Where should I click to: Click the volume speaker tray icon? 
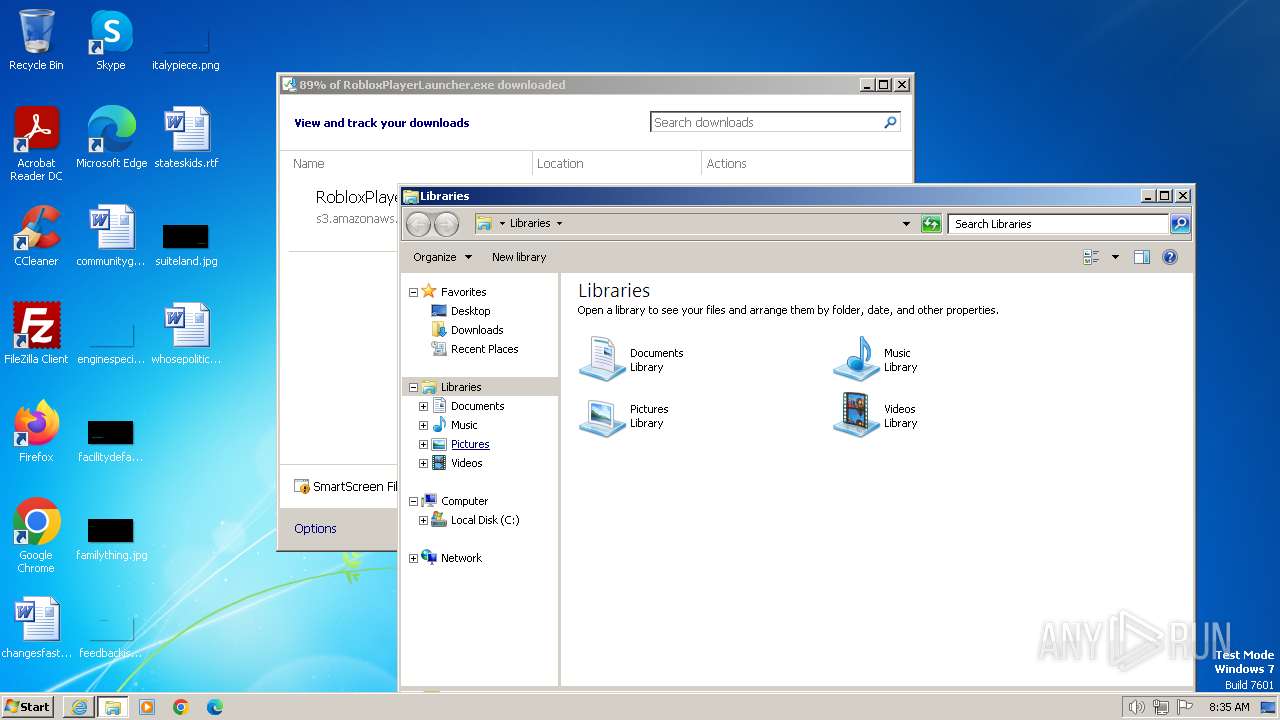coord(1136,707)
